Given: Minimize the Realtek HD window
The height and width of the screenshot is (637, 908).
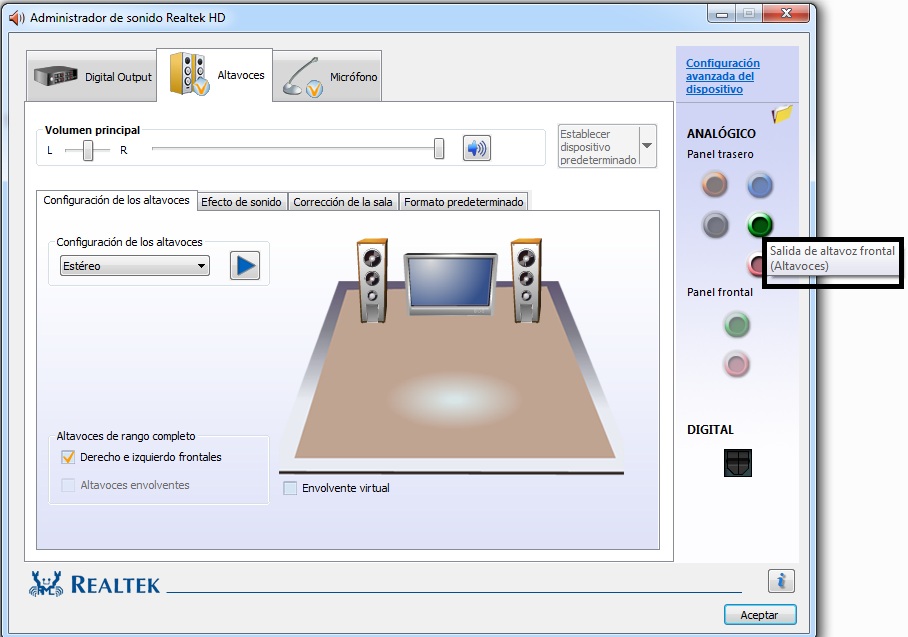Looking at the screenshot, I should click(722, 14).
